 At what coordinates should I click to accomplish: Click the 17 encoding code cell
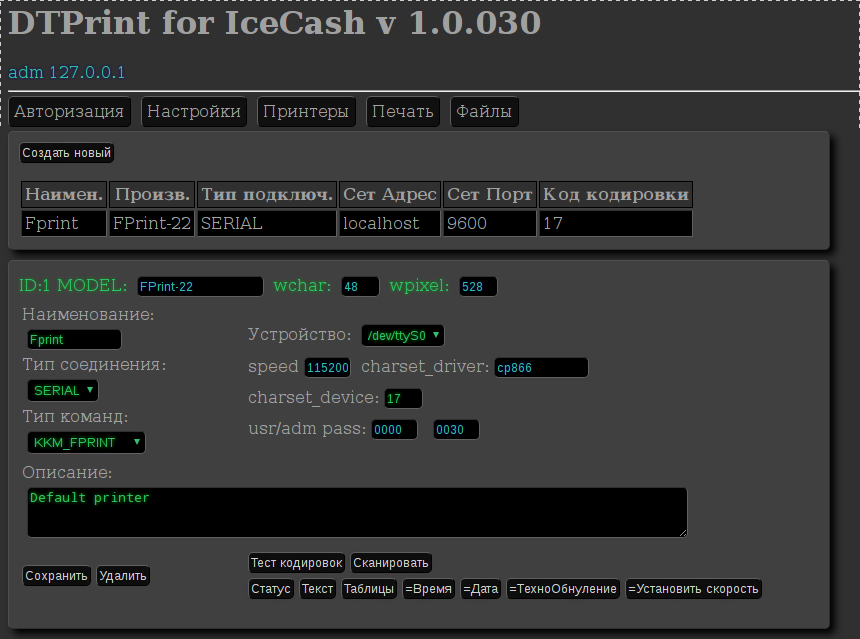tap(615, 223)
